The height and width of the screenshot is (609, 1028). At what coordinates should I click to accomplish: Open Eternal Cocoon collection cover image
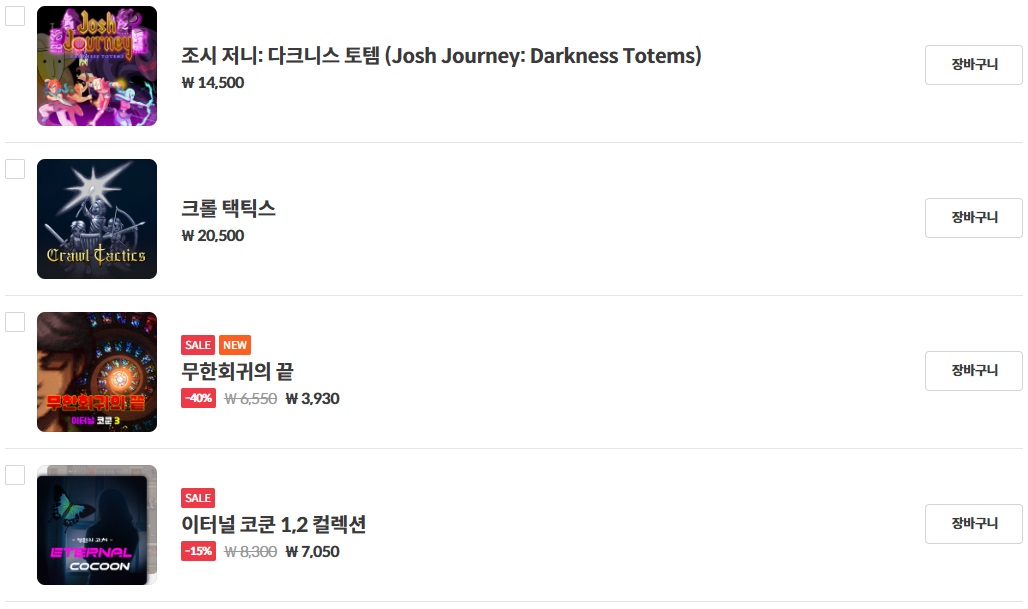click(97, 525)
